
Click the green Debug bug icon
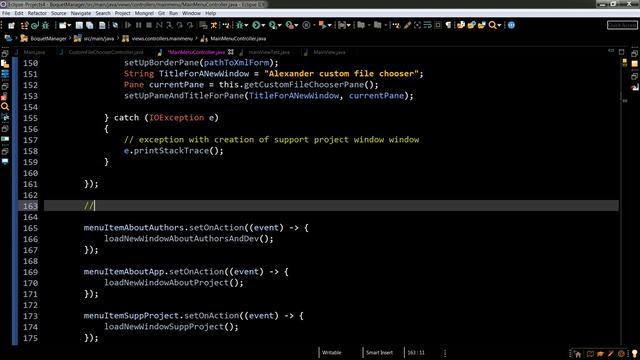pyautogui.click(x=240, y=25)
